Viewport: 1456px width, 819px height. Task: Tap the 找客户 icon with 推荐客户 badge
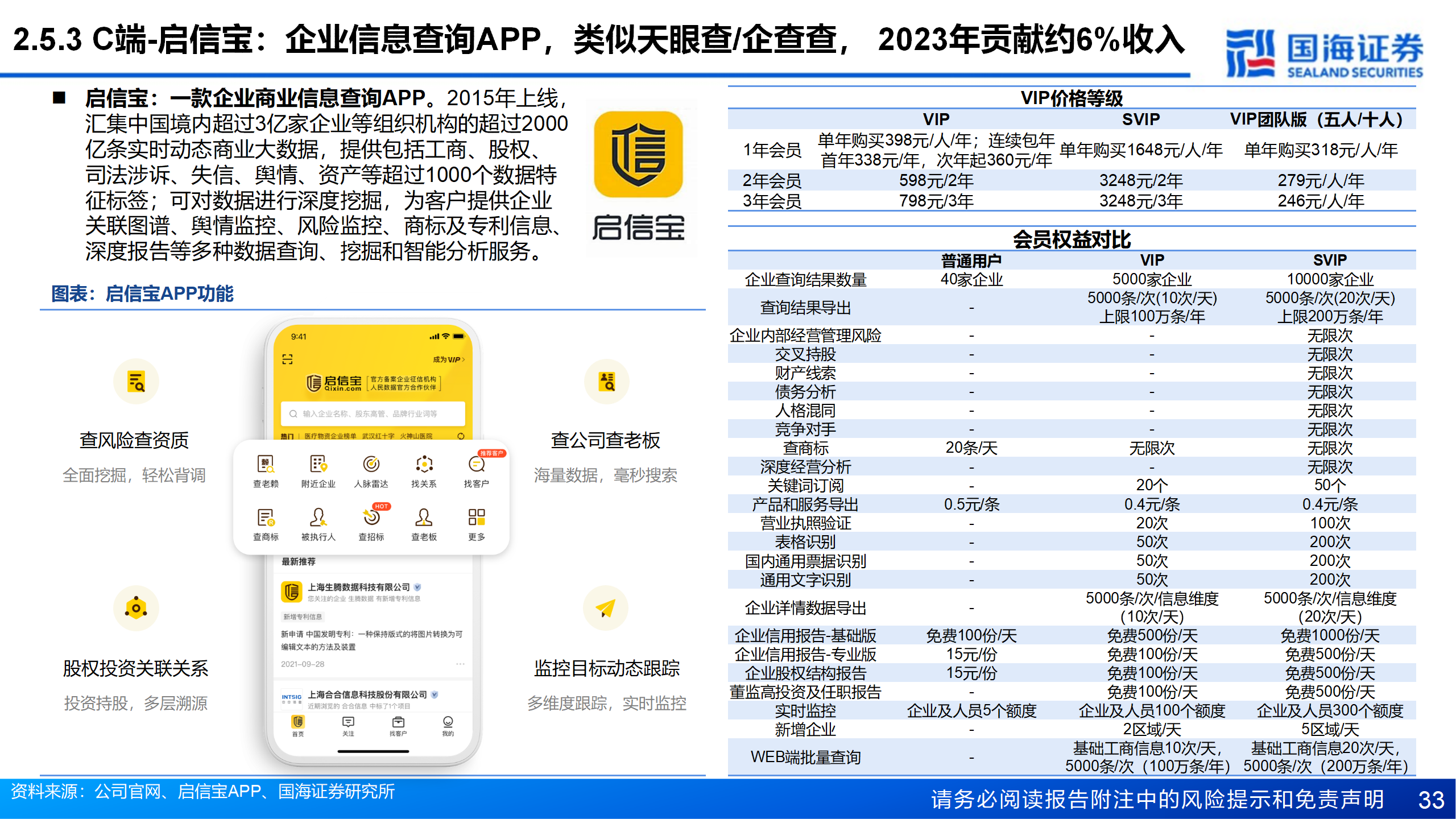click(x=477, y=464)
